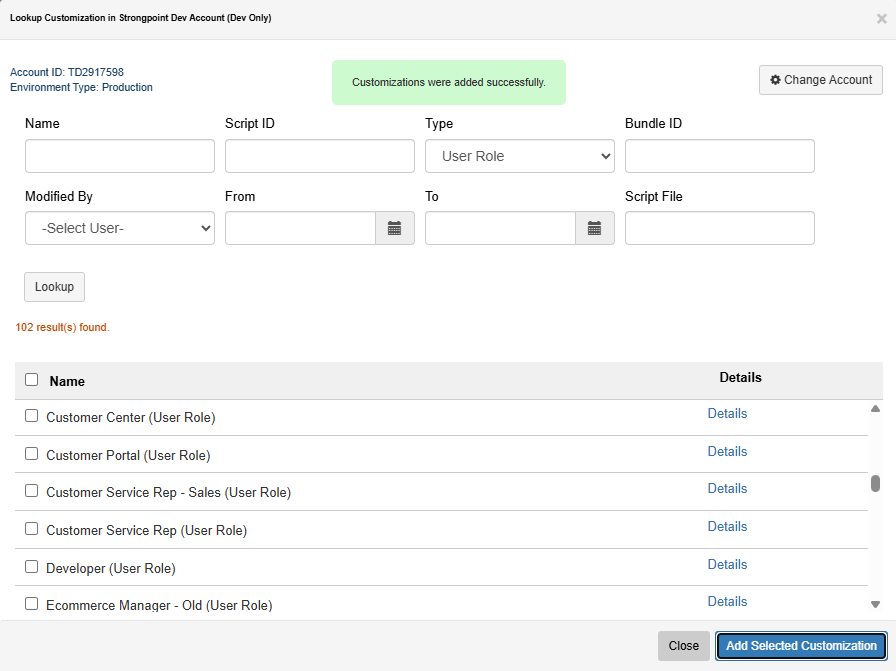The image size is (896, 671).
Task: Check the Developer (User Role) checkbox
Action: click(31, 566)
